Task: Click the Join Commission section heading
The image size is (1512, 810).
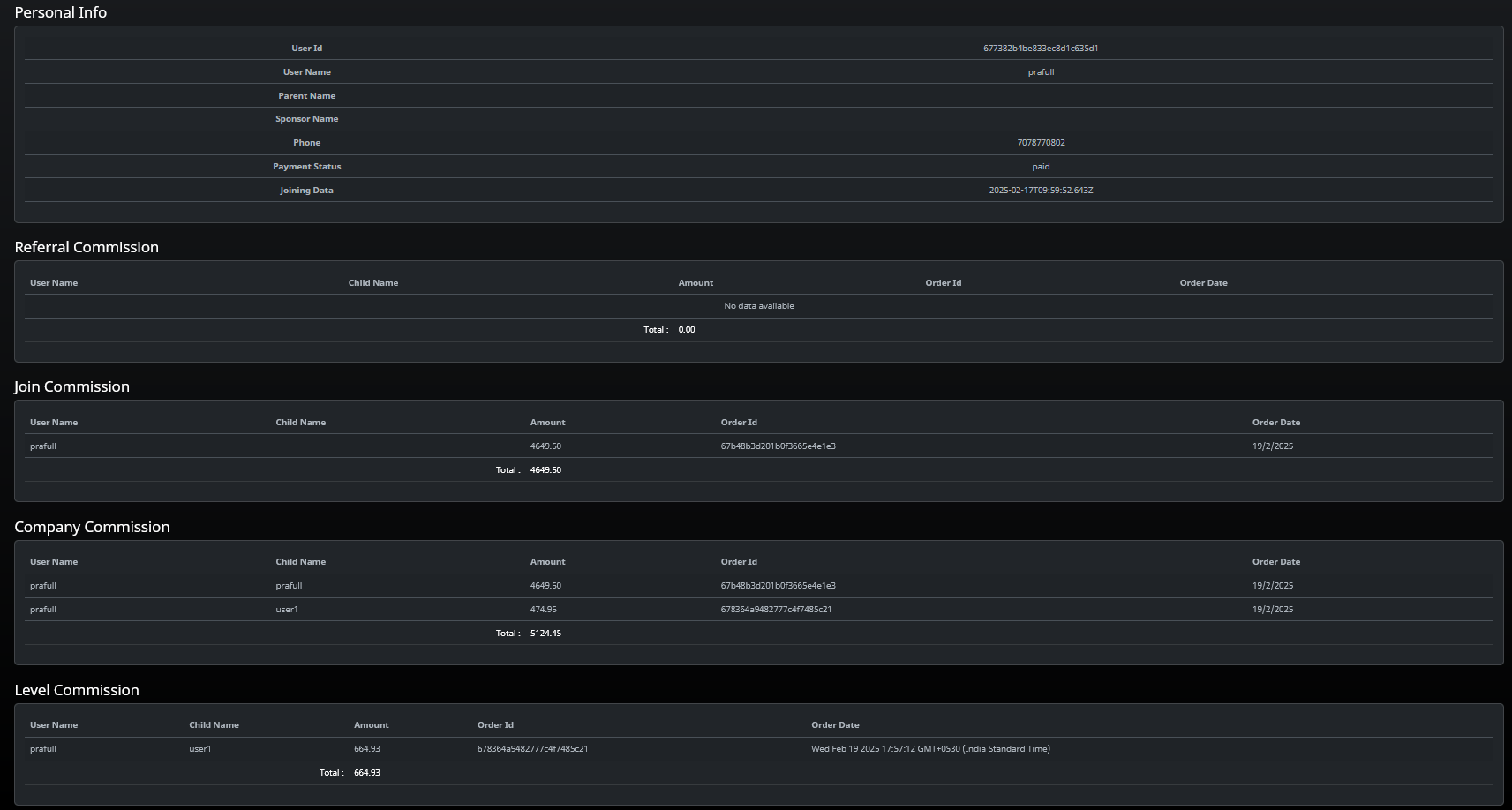Action: tap(71, 386)
